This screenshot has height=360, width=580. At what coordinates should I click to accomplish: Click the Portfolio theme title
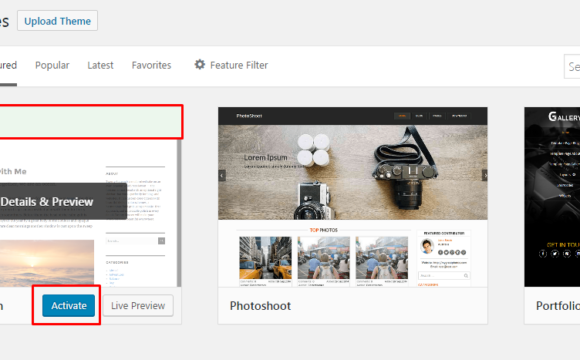pyautogui.click(x=558, y=306)
